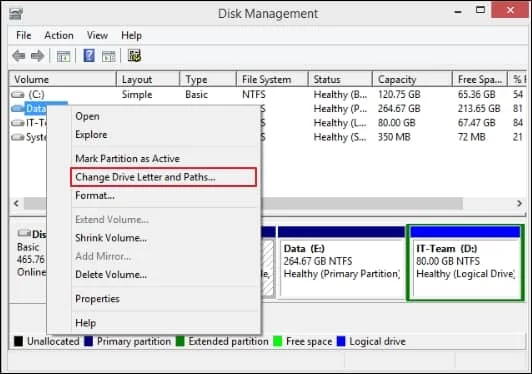
Task: Click the 350 MB capacity cell
Action: (394, 137)
